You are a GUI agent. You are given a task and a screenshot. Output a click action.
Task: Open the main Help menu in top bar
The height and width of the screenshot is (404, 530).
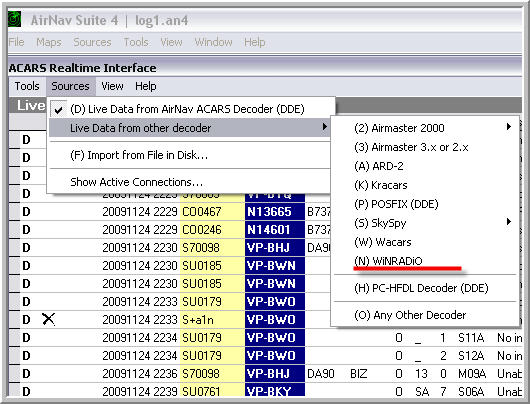tap(255, 42)
